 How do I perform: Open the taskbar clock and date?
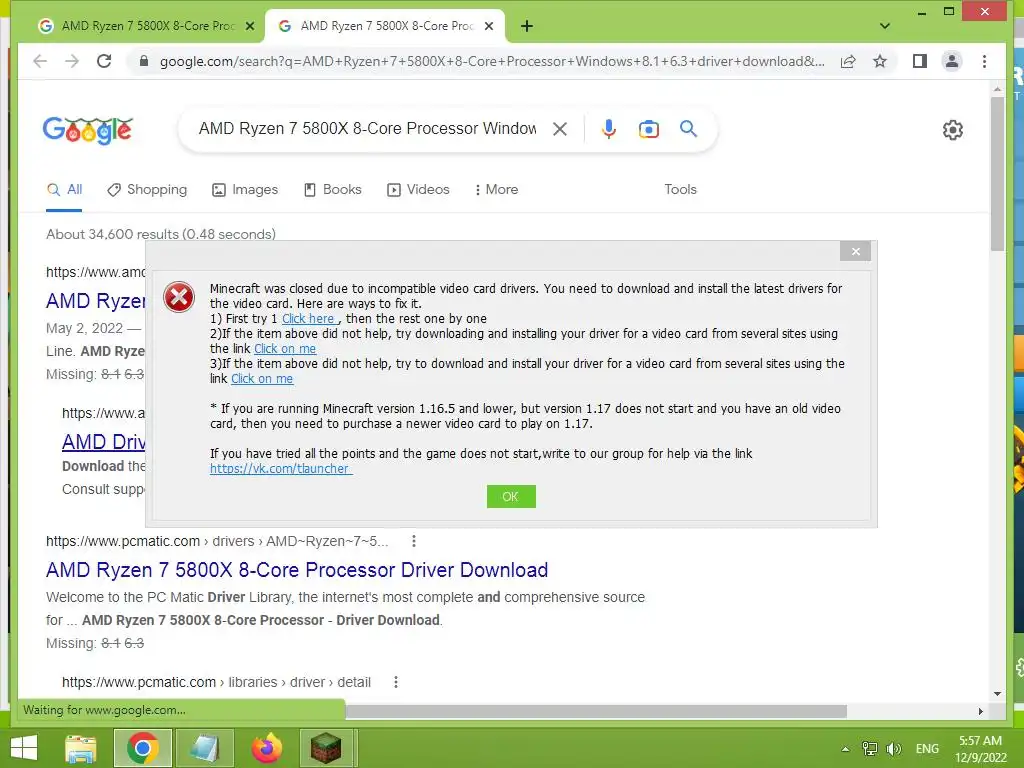click(x=980, y=749)
